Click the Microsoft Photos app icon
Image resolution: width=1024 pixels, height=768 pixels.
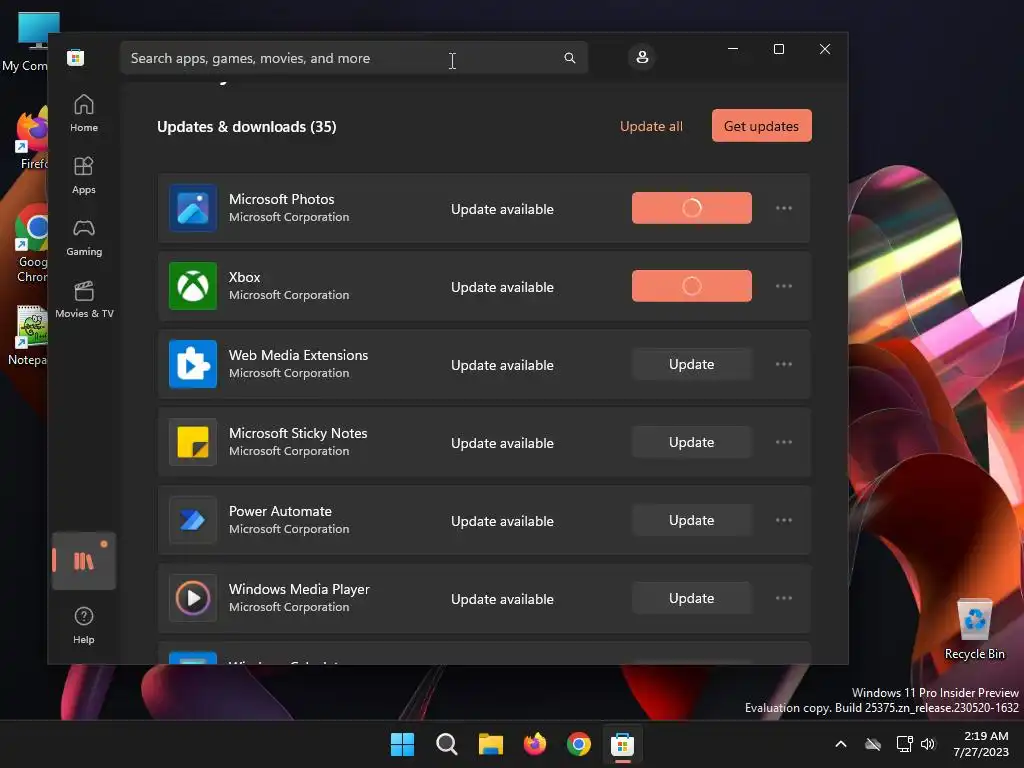[193, 208]
